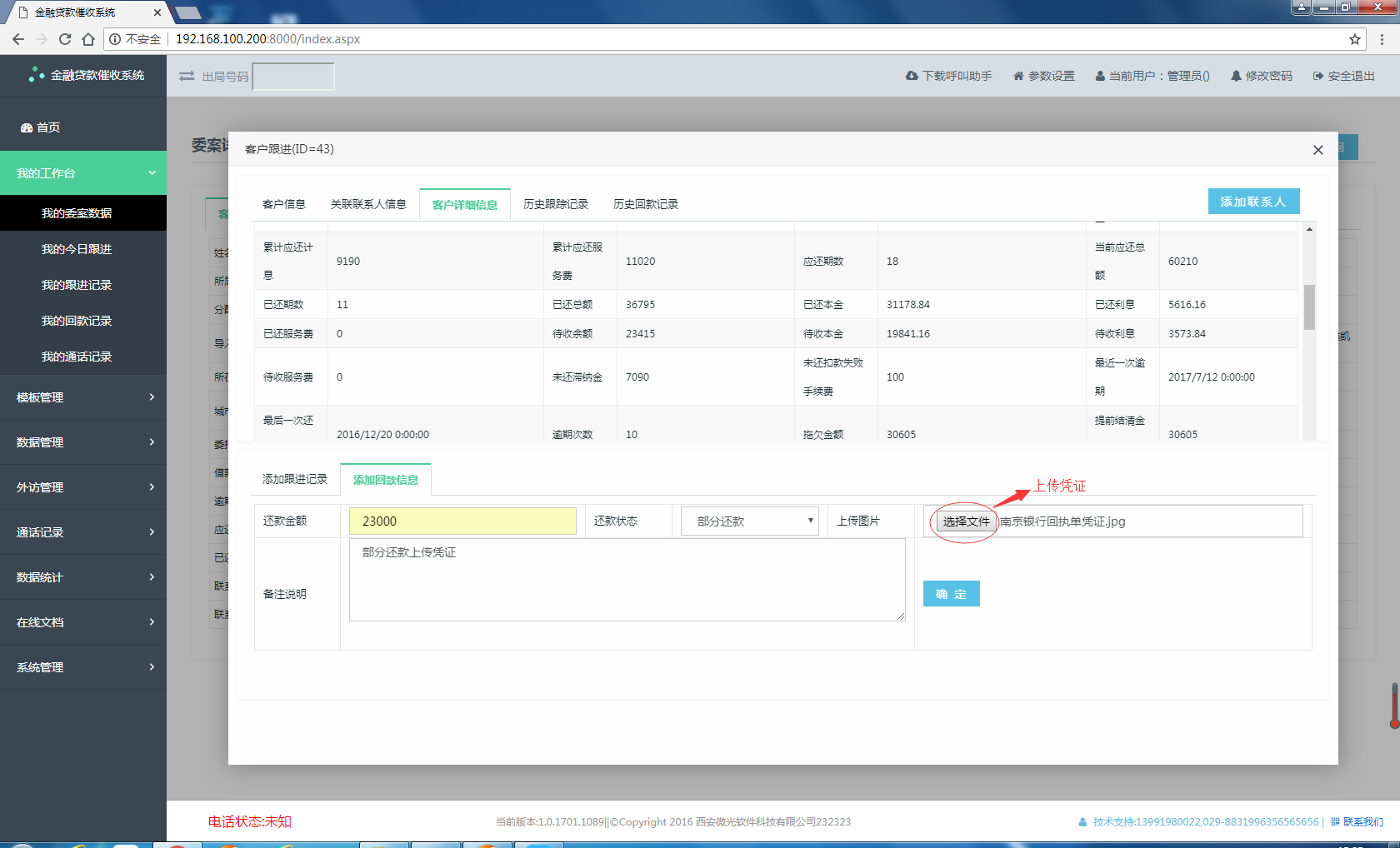Image resolution: width=1400 pixels, height=848 pixels.
Task: Open a new browser tab
Action: (187, 12)
